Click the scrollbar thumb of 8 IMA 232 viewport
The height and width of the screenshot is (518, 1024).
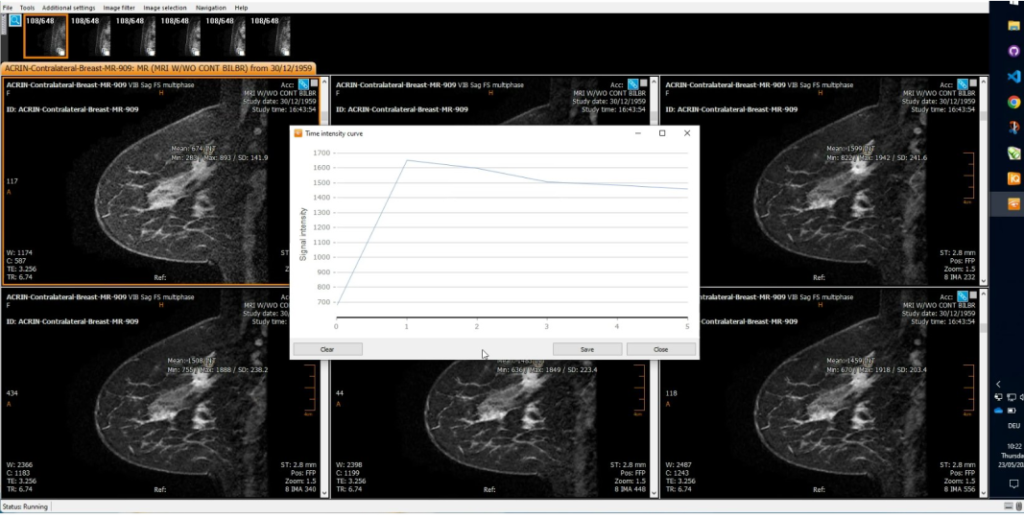point(982,116)
